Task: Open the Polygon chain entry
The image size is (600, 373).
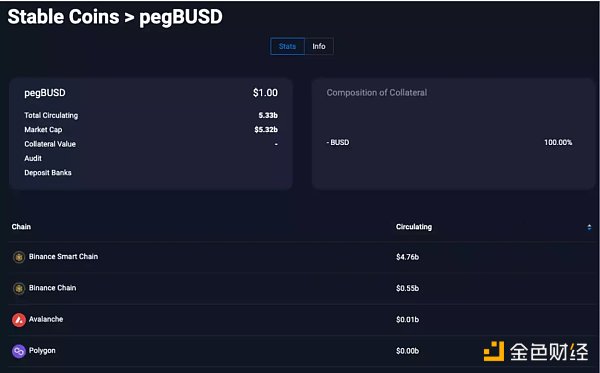Action: click(x=42, y=351)
